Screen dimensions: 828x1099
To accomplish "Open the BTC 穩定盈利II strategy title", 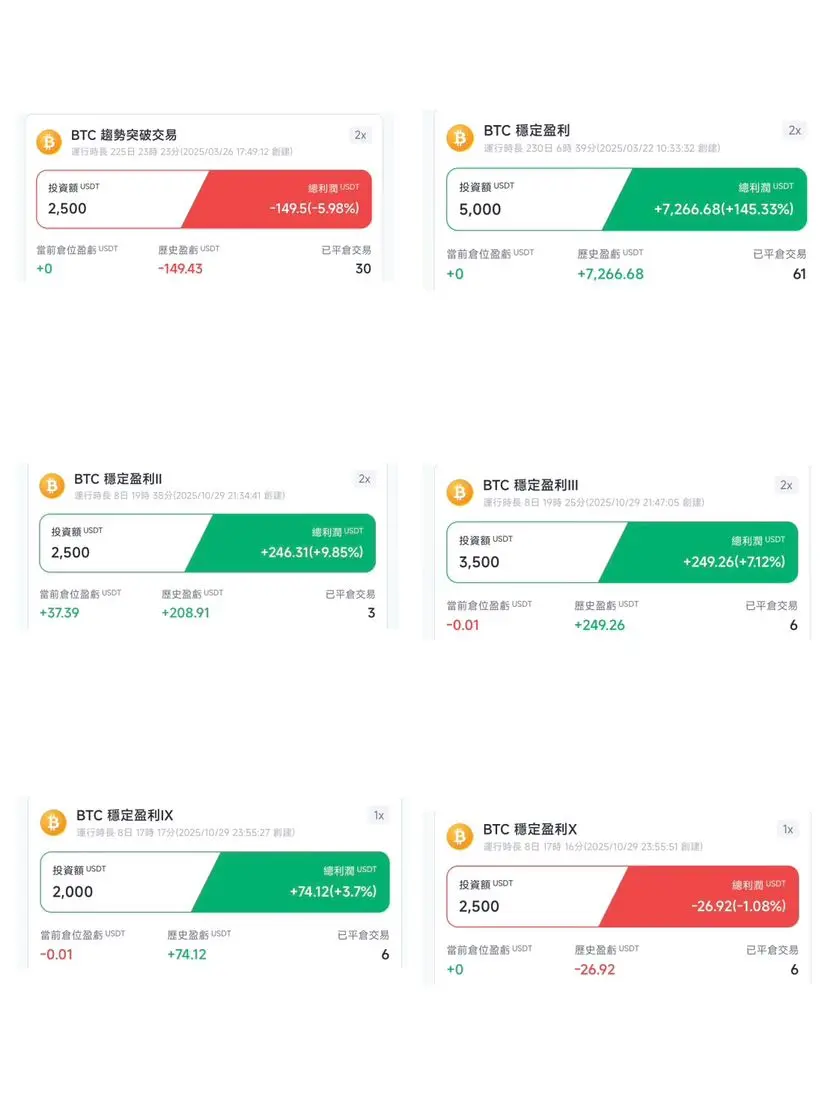I will tap(118, 479).
